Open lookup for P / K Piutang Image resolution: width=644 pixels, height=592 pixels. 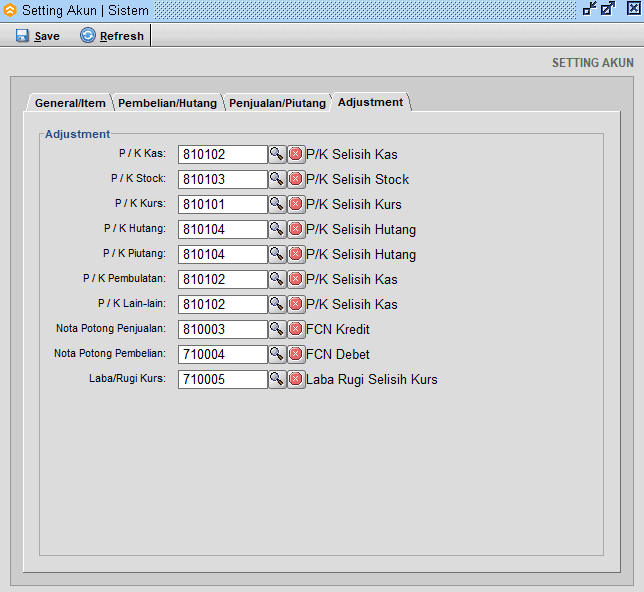click(x=277, y=254)
